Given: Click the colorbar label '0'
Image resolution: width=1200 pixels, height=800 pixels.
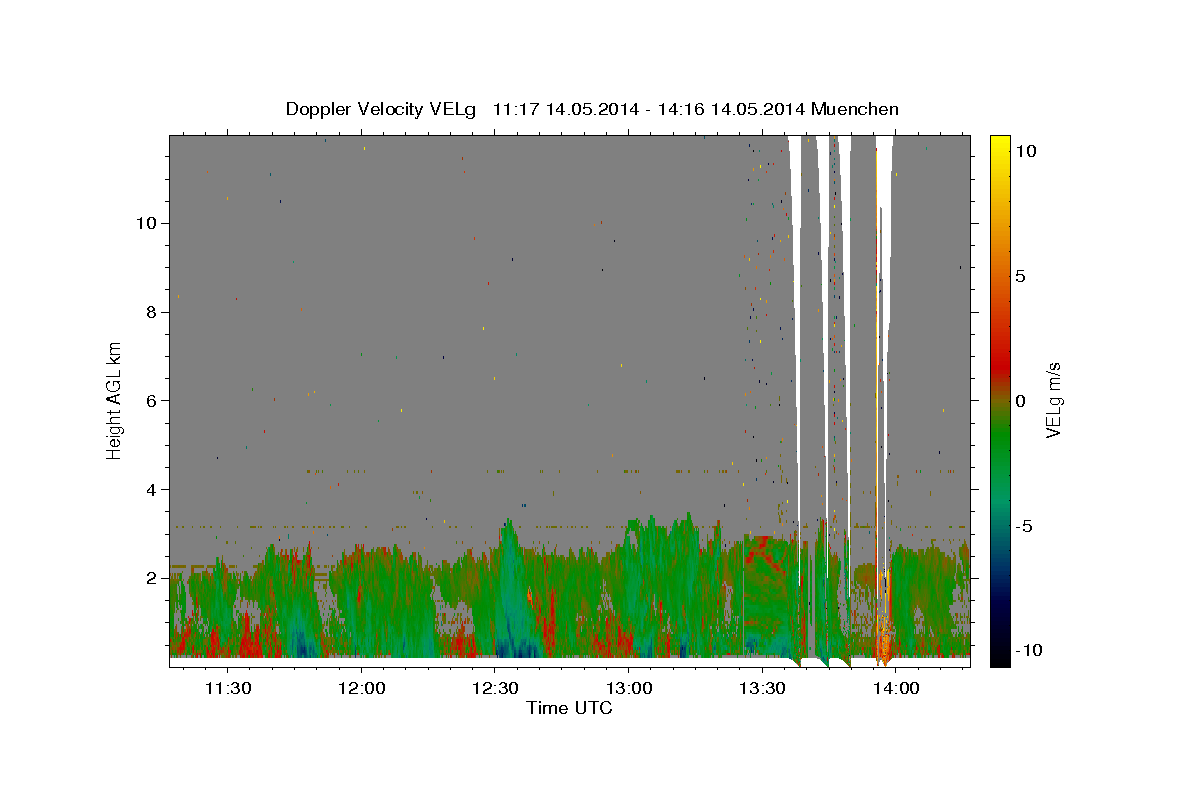Looking at the screenshot, I should 1020,400.
